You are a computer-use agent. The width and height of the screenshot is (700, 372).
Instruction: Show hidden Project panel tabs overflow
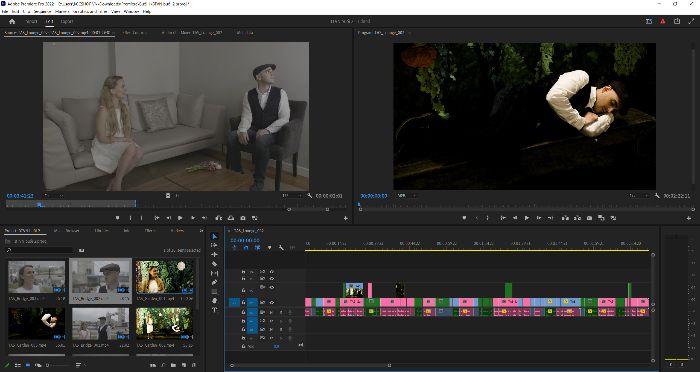click(201, 231)
